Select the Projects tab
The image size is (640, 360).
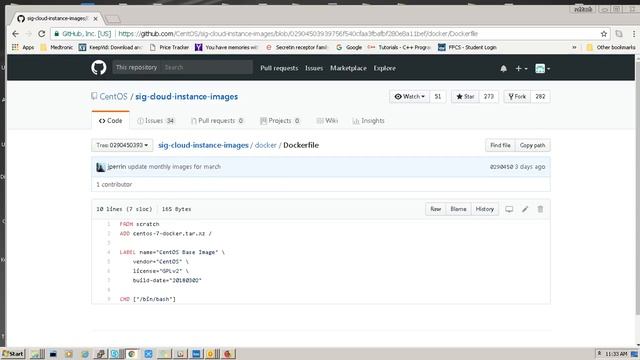(280, 121)
